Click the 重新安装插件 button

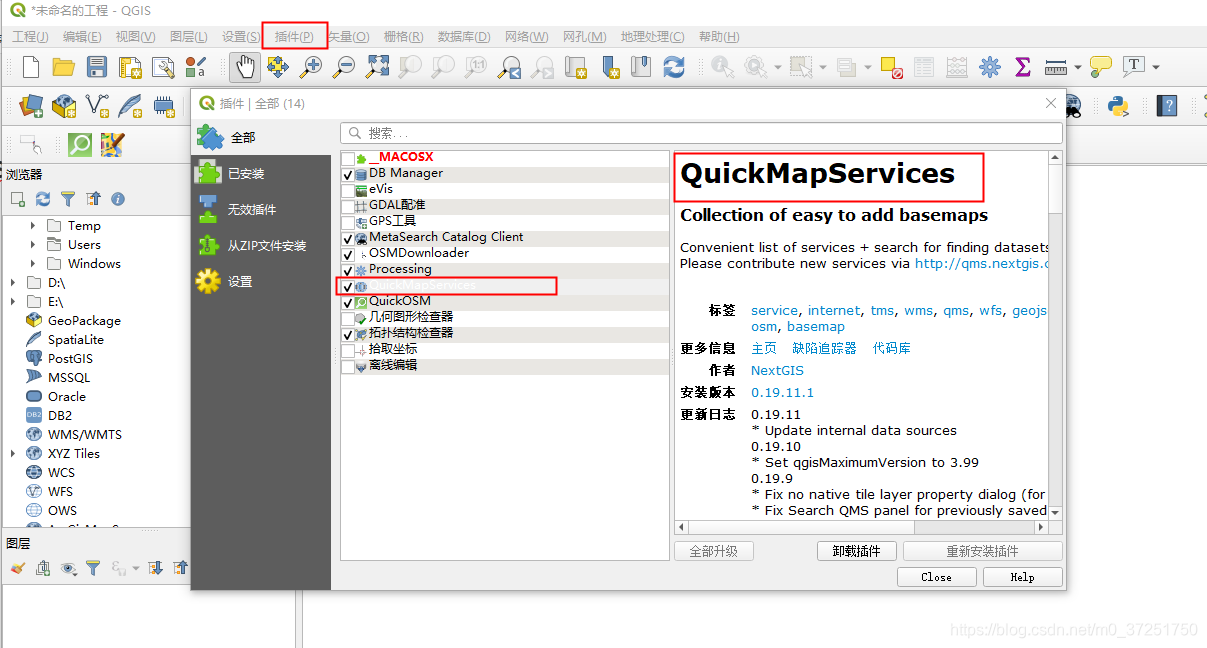pyautogui.click(x=983, y=551)
